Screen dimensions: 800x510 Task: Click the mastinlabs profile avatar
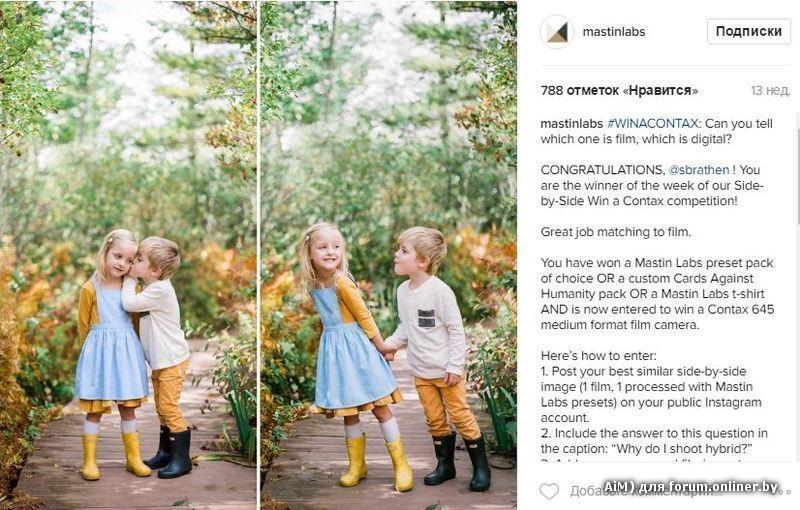tap(557, 32)
